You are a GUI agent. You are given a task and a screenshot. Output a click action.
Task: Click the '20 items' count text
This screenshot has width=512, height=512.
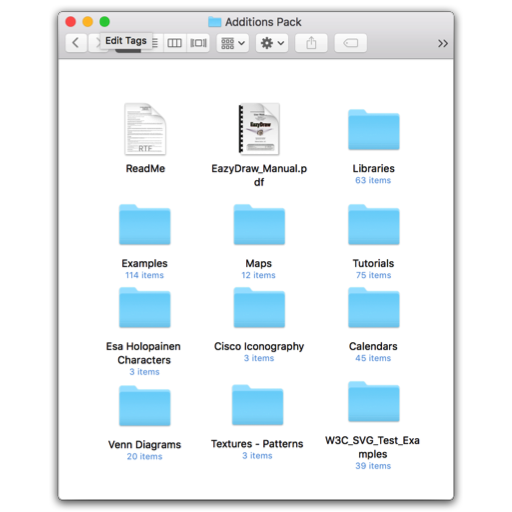[x=144, y=457]
